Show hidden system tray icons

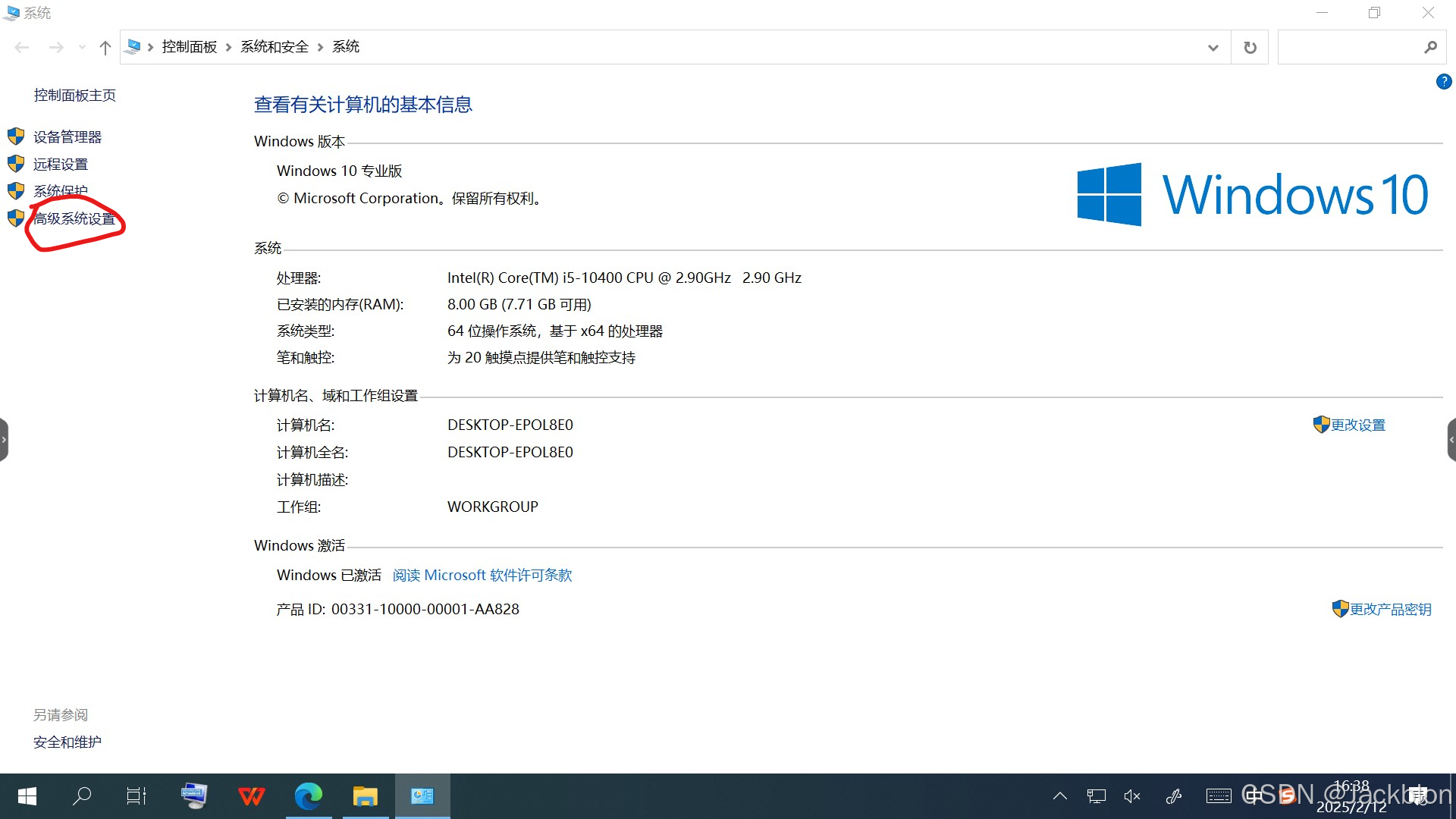tap(1060, 795)
